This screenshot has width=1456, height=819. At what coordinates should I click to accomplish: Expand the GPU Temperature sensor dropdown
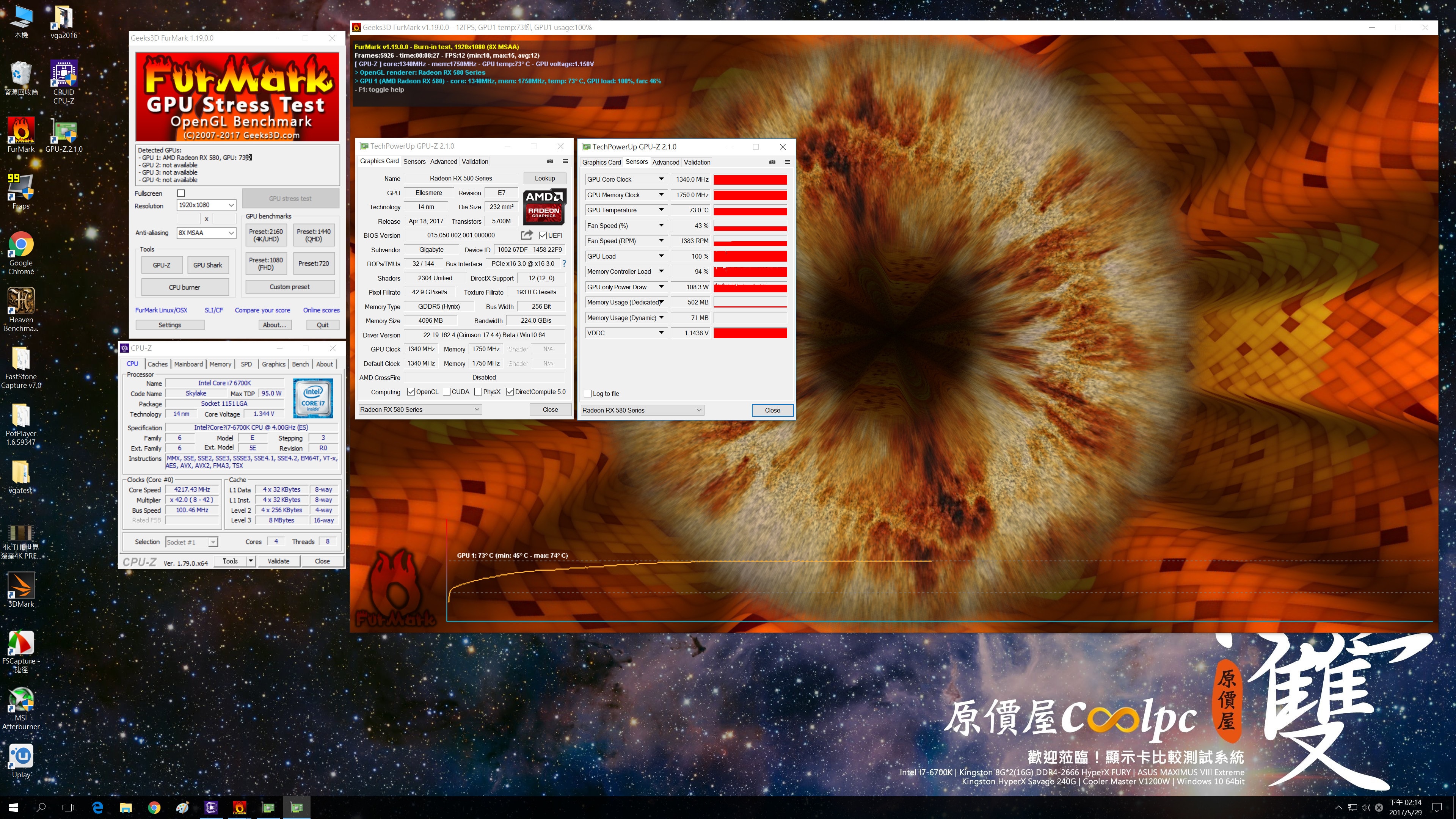[x=661, y=210]
